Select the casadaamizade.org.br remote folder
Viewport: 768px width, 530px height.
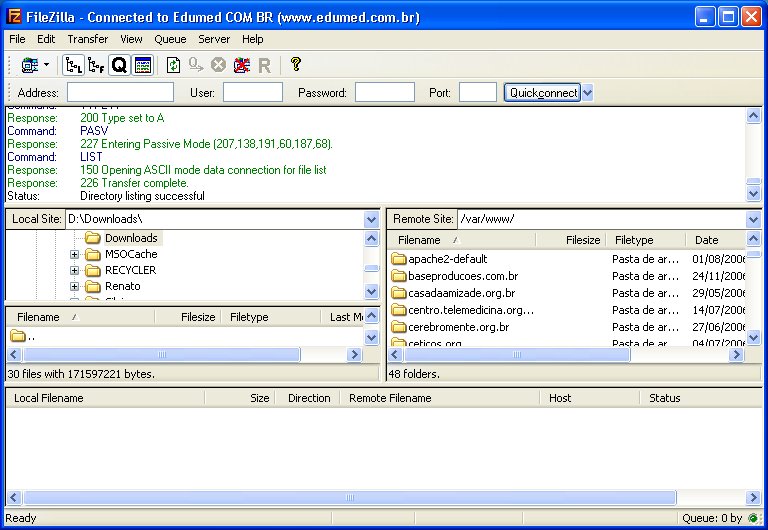(461, 293)
